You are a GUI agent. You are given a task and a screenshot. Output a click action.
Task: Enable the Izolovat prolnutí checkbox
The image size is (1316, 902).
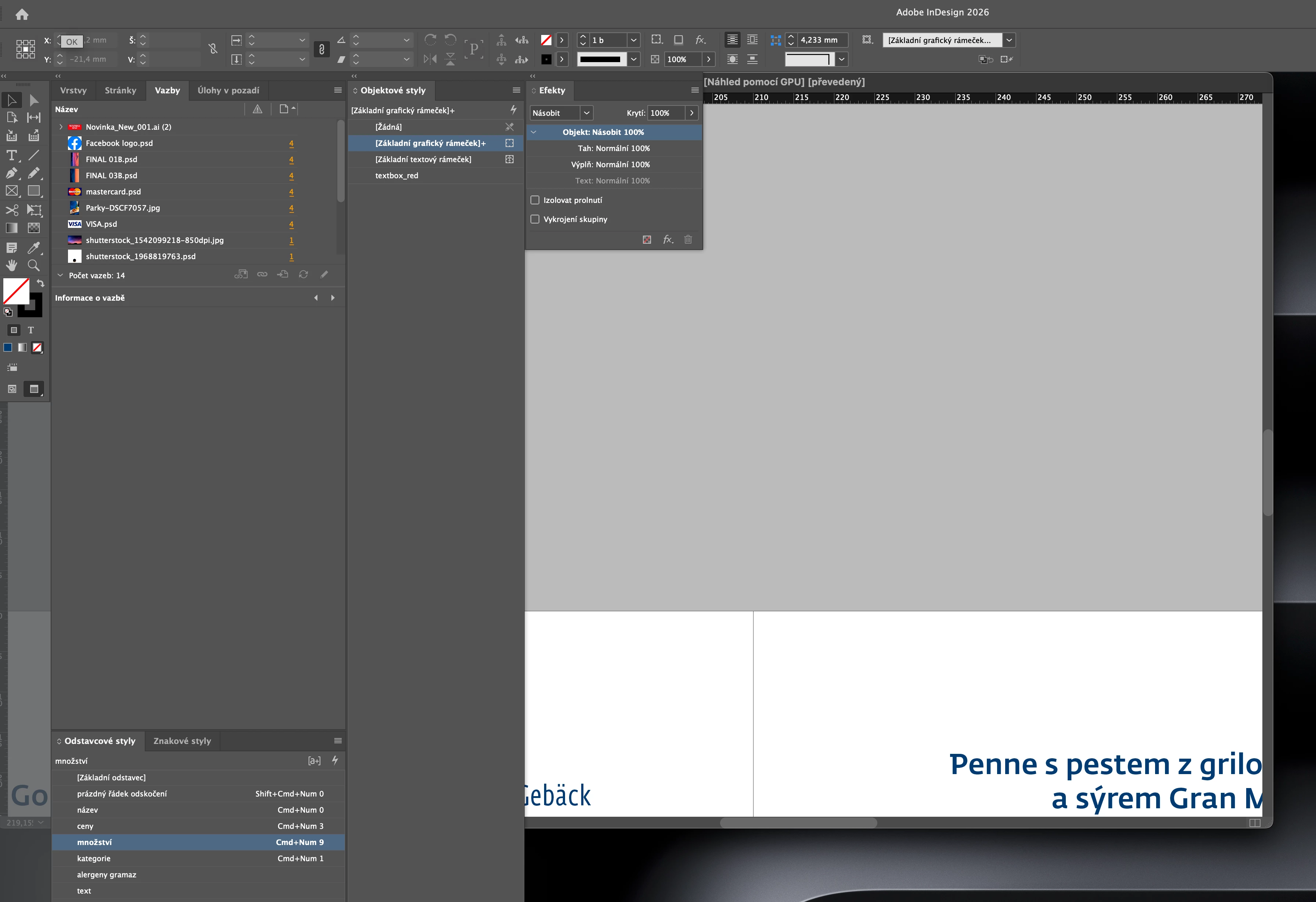[x=535, y=200]
